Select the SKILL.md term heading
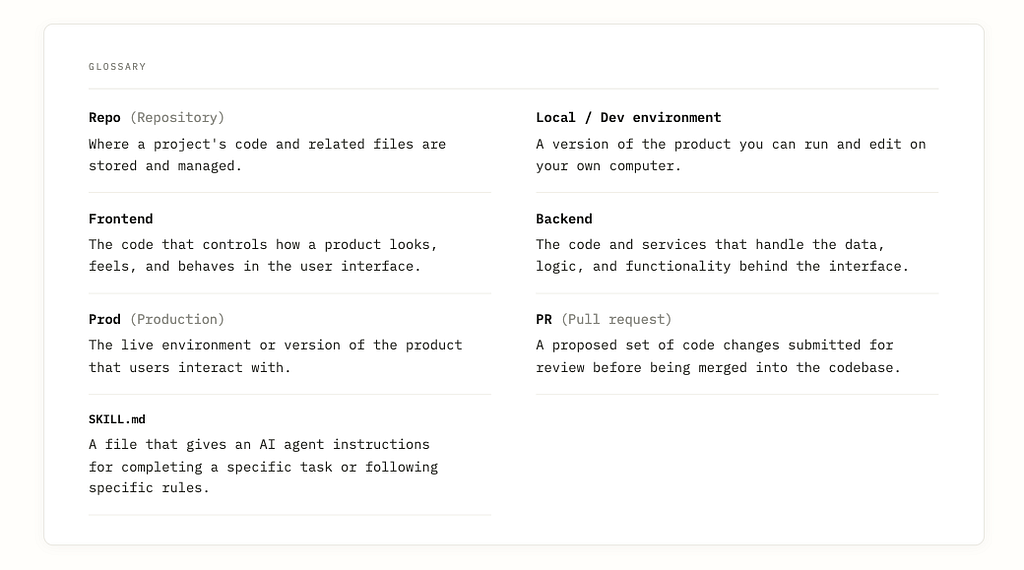Image resolution: width=1024 pixels, height=570 pixels. point(117,419)
